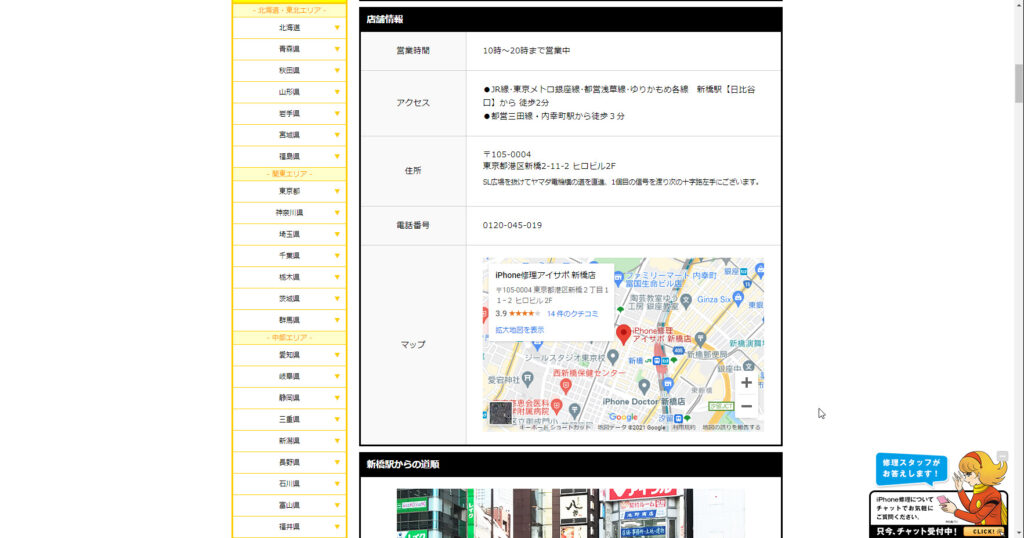The image size is (1024, 538).
Task: Click the iPhone Doctor 新橋店 map marker
Action: (x=644, y=386)
